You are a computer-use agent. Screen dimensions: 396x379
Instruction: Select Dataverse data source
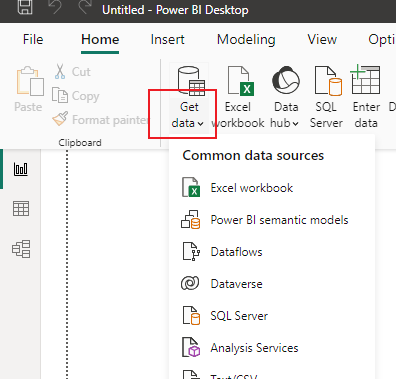272,284
